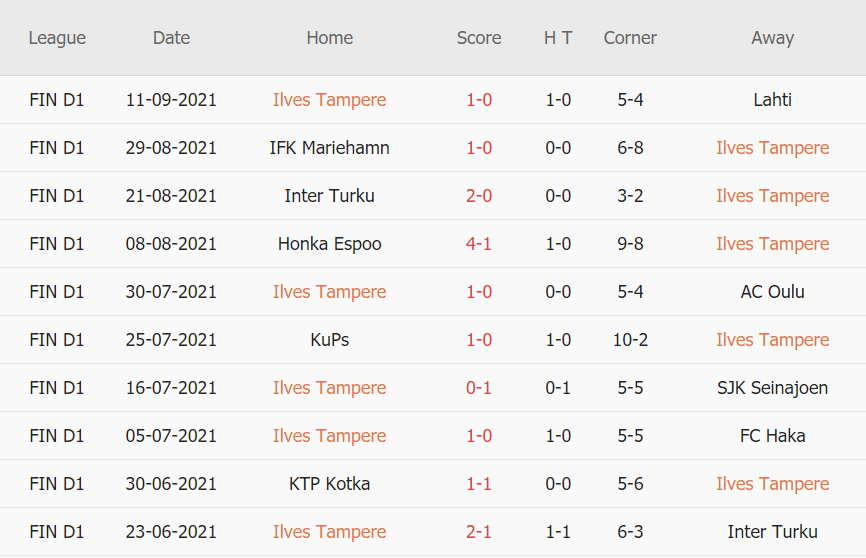Open the Lahti away team link
The width and height of the screenshot is (866, 558).
(772, 100)
